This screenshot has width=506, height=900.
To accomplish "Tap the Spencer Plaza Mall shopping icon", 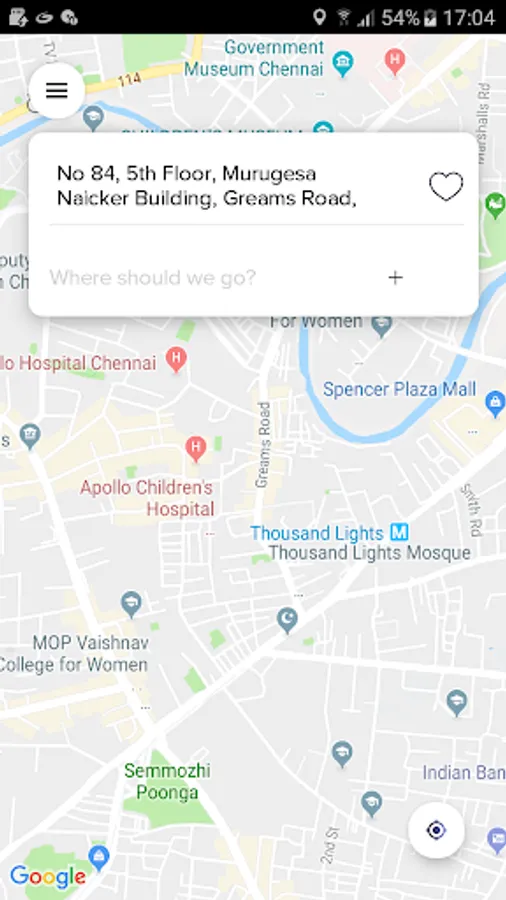I will [495, 403].
